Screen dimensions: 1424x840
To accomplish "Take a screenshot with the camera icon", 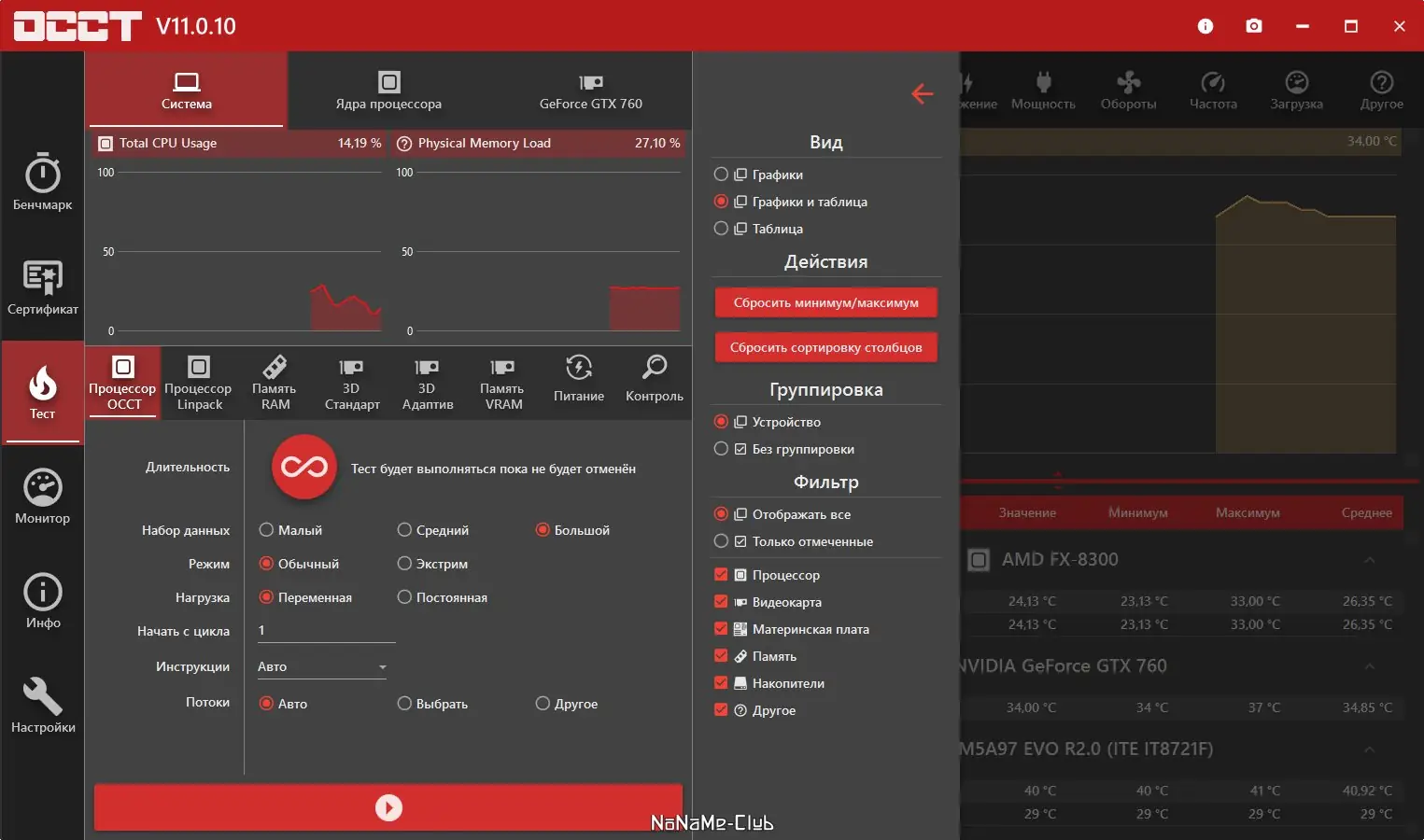I will [x=1254, y=26].
